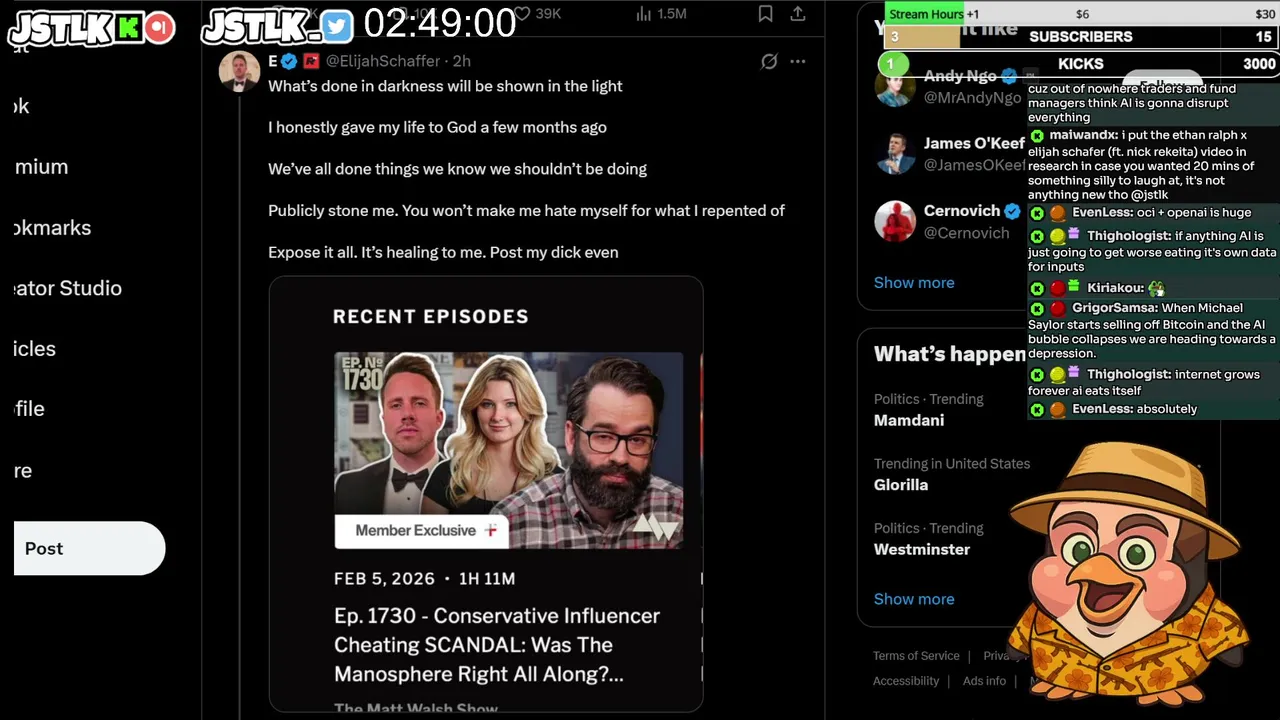
Task: Click Elijah Schaffer's profile avatar
Action: tap(239, 70)
